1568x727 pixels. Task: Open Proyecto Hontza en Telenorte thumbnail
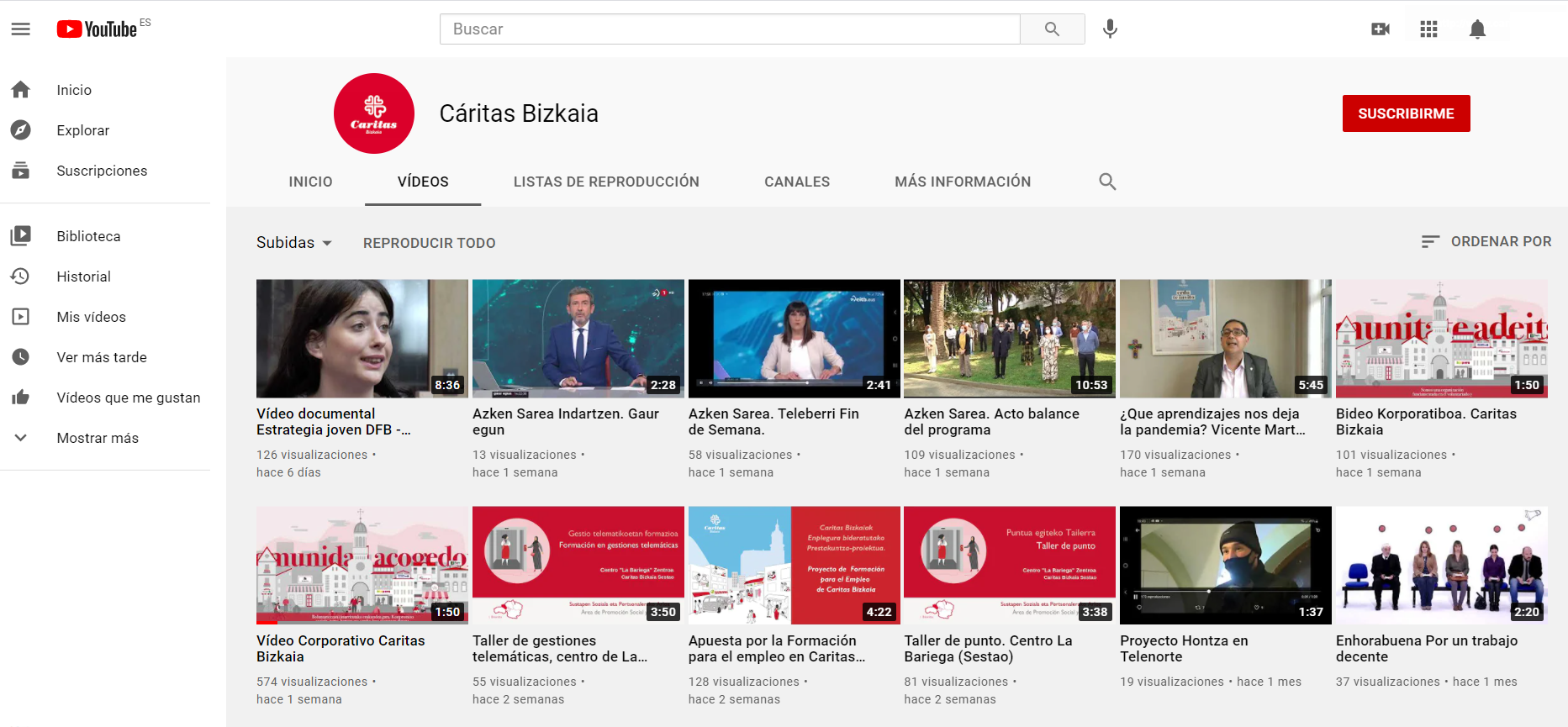[1226, 565]
